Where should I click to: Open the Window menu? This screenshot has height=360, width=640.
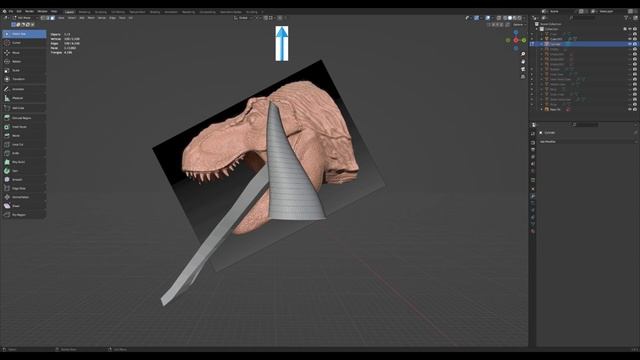(x=42, y=11)
